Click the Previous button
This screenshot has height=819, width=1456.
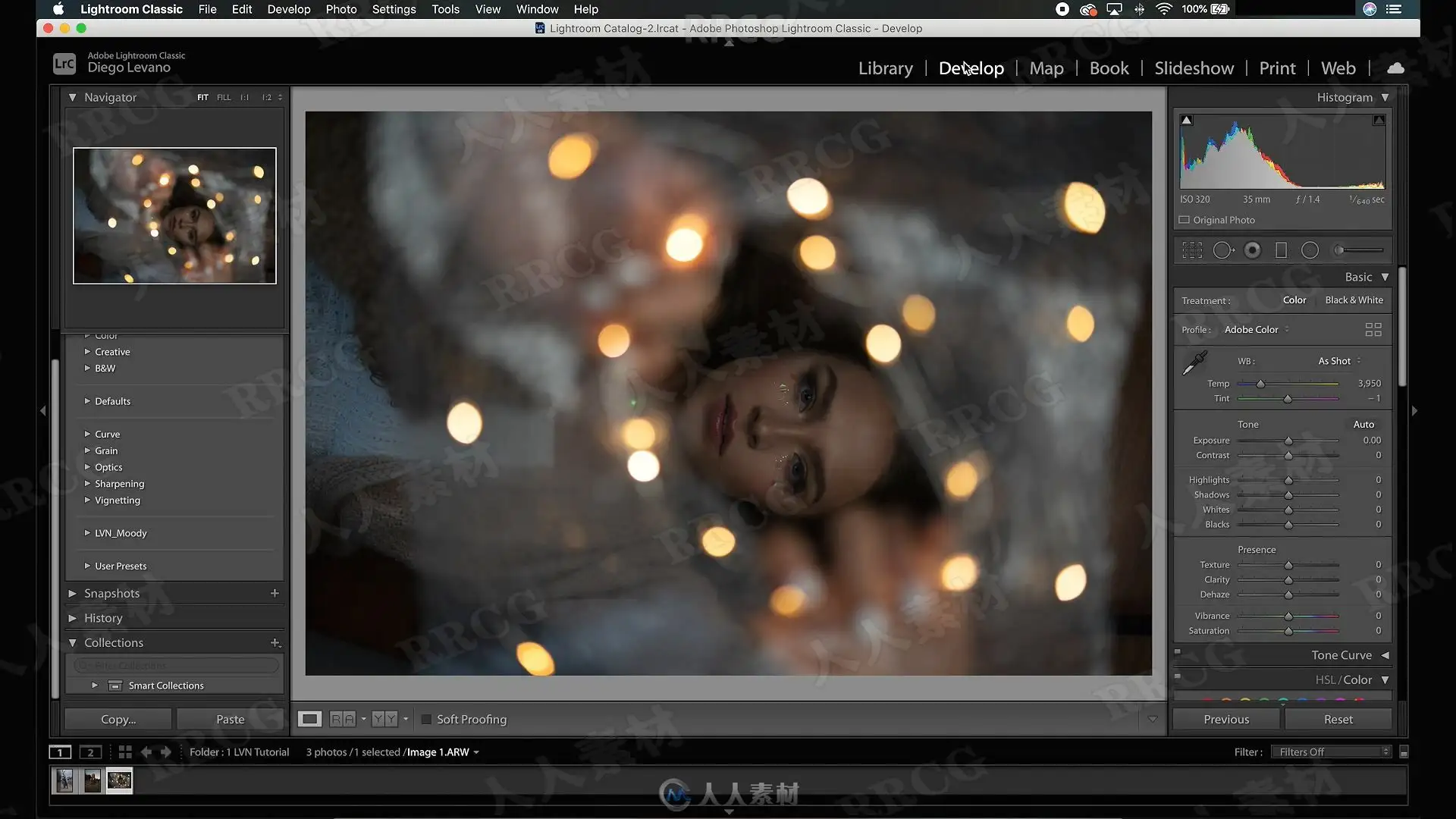(x=1225, y=720)
